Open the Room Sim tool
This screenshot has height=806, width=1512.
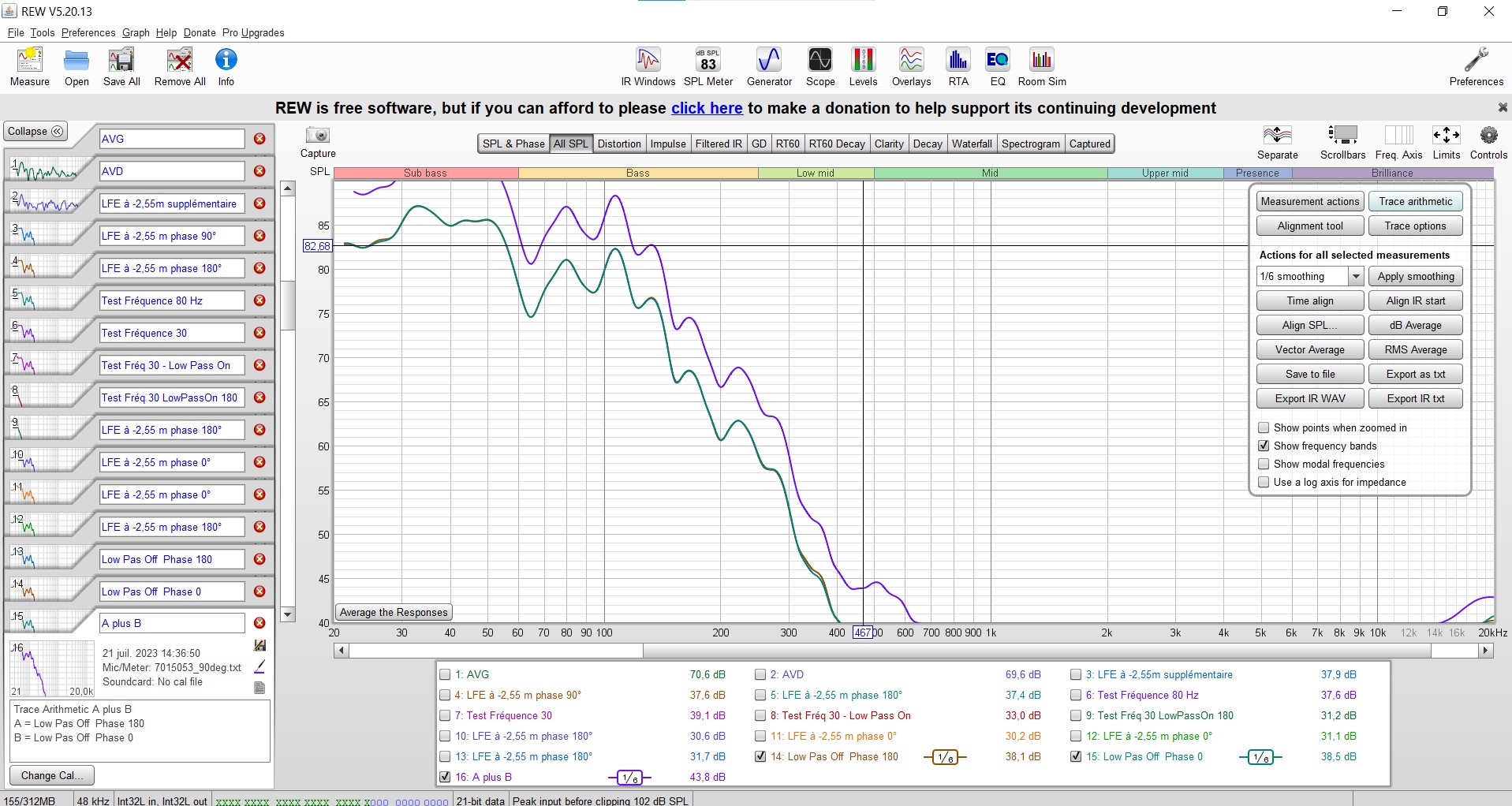point(1041,66)
